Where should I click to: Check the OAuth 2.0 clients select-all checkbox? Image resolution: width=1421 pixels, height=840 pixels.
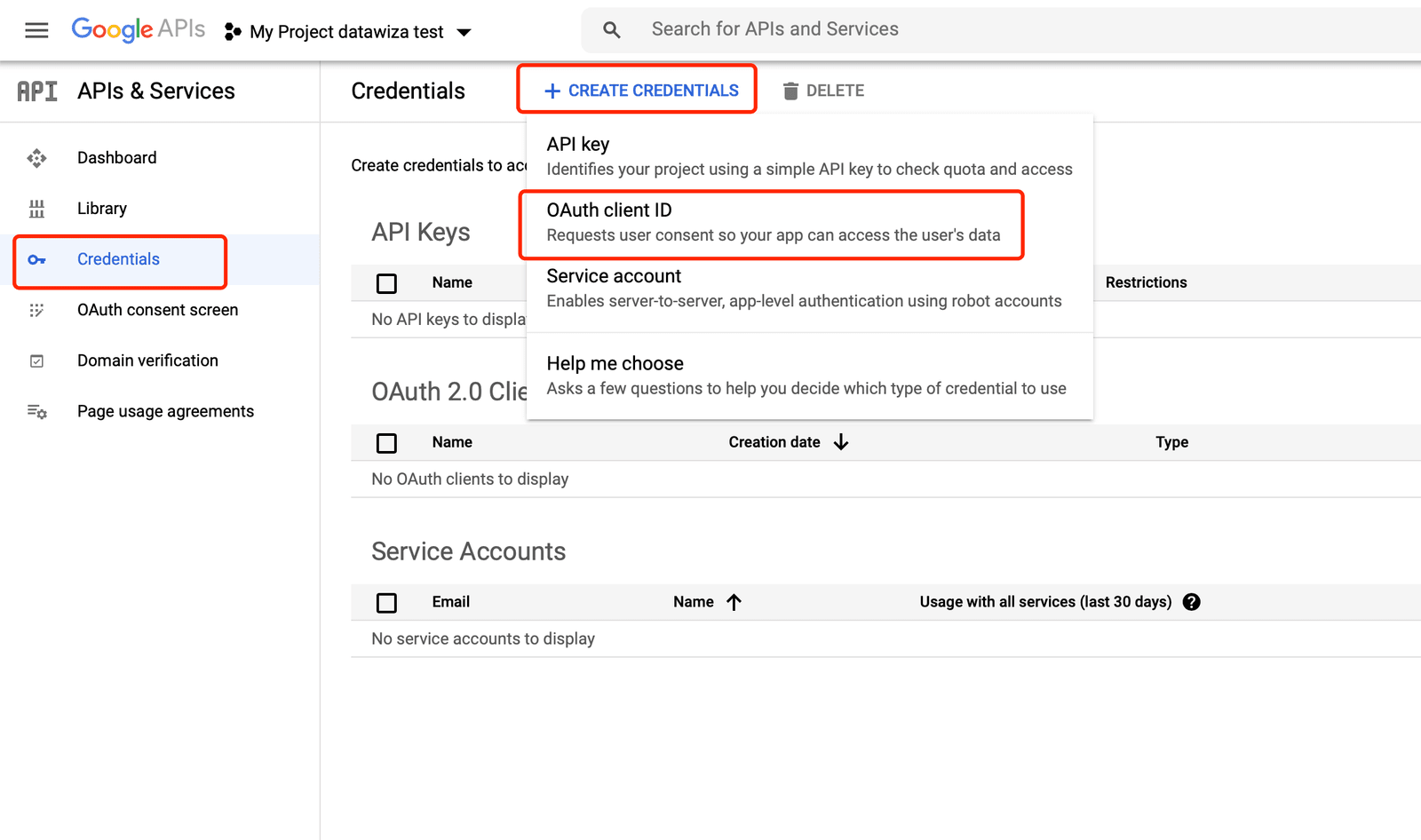coord(386,443)
